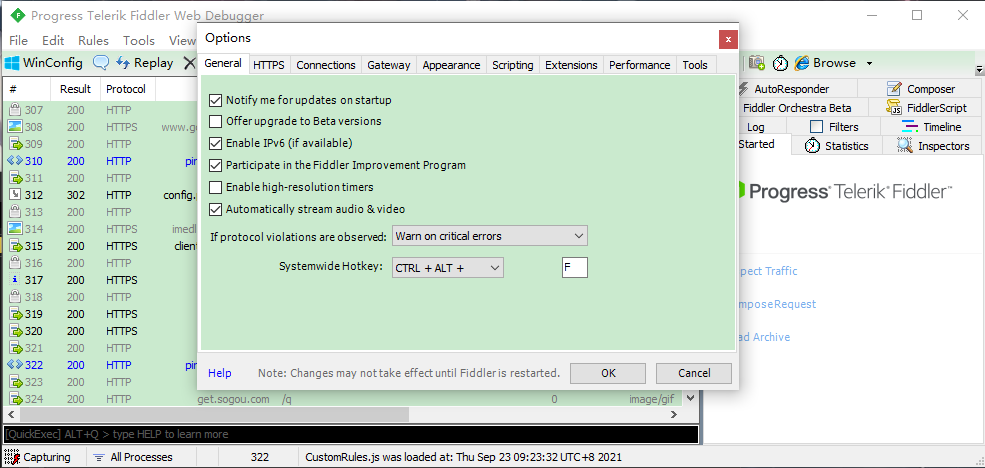
Task: Click the AutoResponder lightning icon
Action: click(743, 89)
